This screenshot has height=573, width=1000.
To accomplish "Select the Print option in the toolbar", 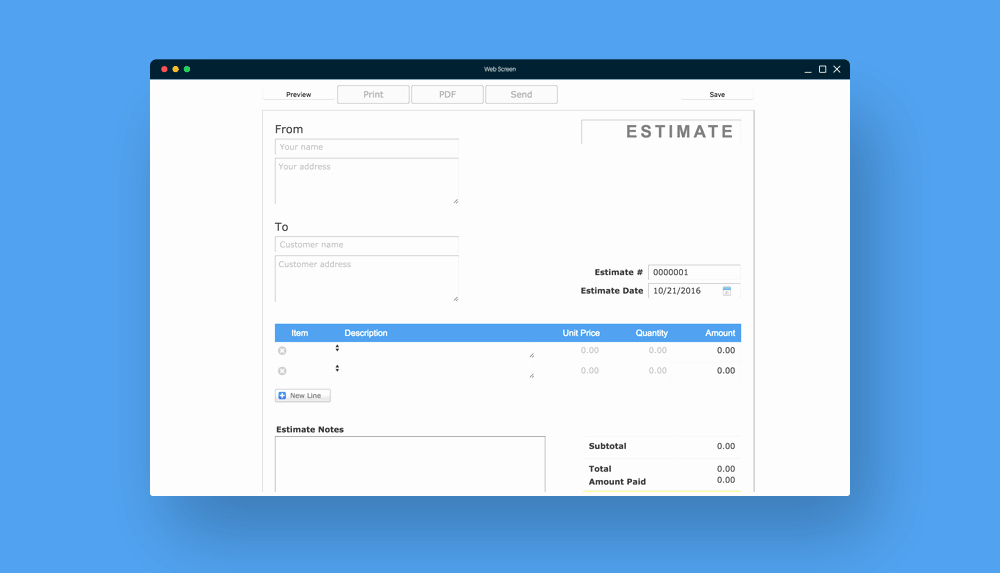I will click(x=373, y=94).
